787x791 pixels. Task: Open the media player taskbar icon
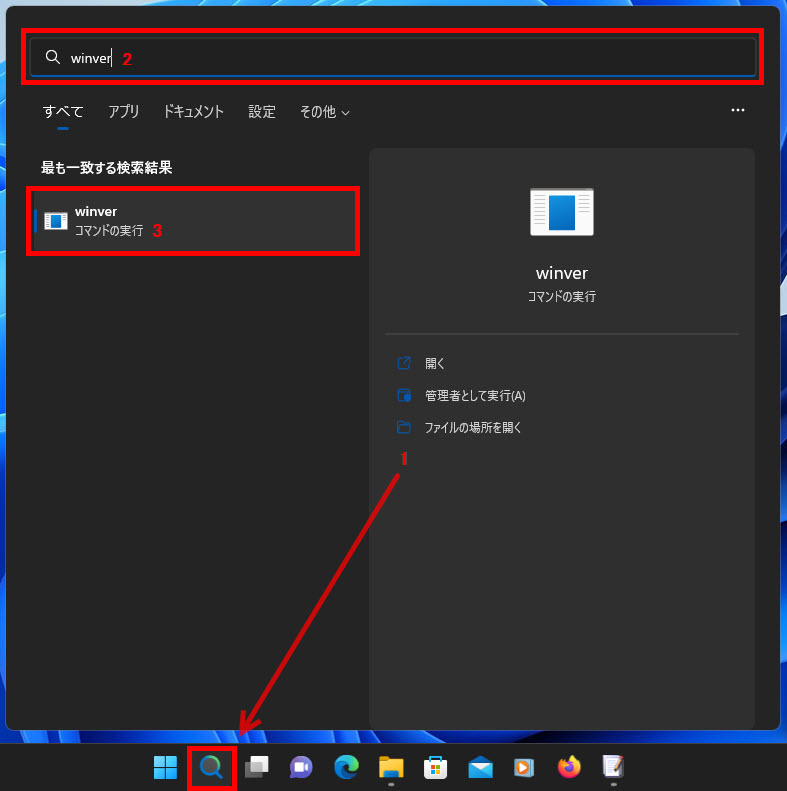(x=524, y=767)
